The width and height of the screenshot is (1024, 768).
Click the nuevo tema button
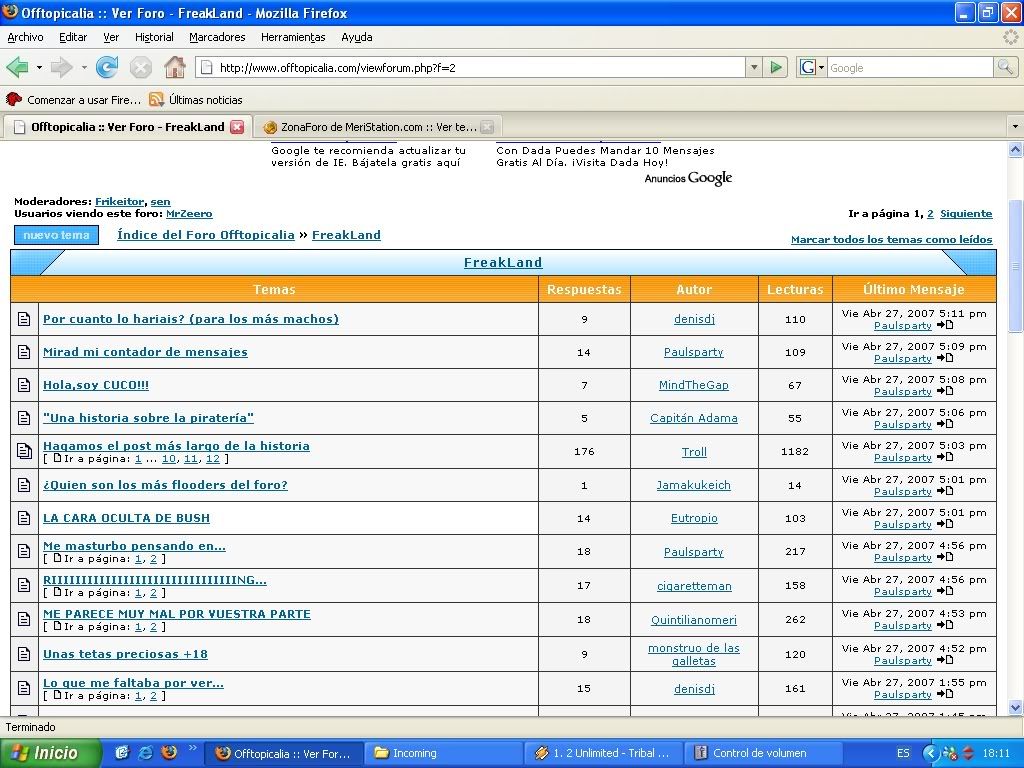pyautogui.click(x=56, y=235)
